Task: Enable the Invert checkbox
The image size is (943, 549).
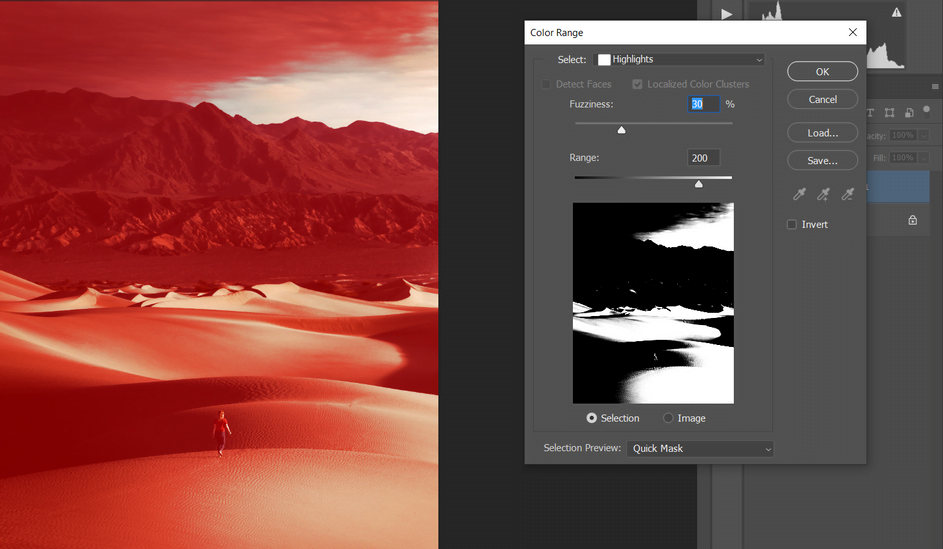Action: [792, 225]
